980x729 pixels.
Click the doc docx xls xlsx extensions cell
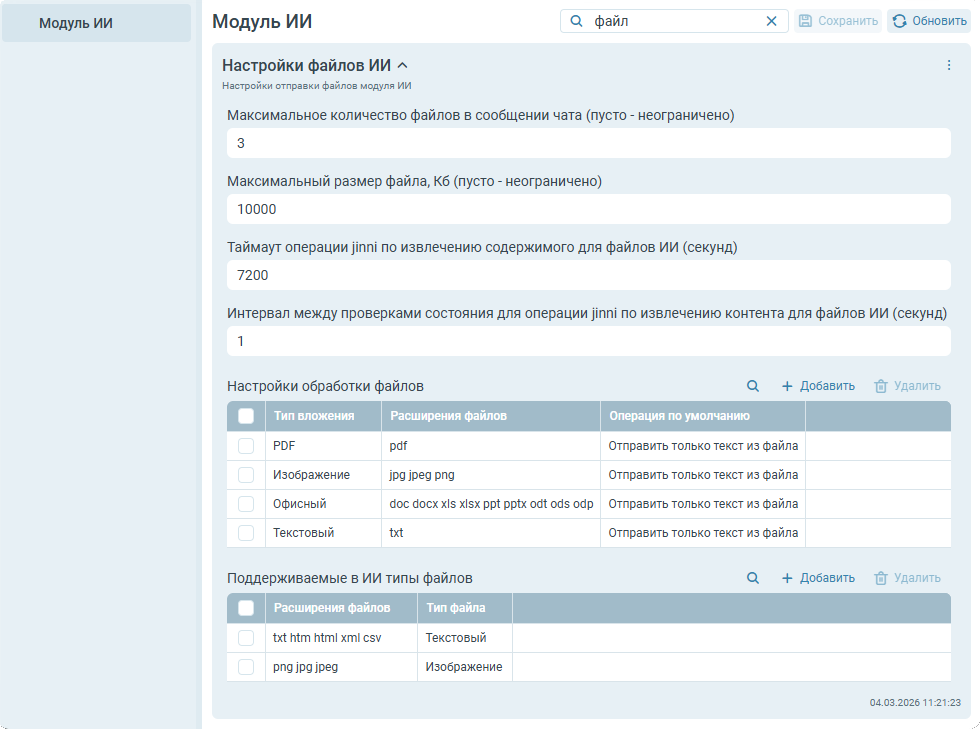[491, 504]
